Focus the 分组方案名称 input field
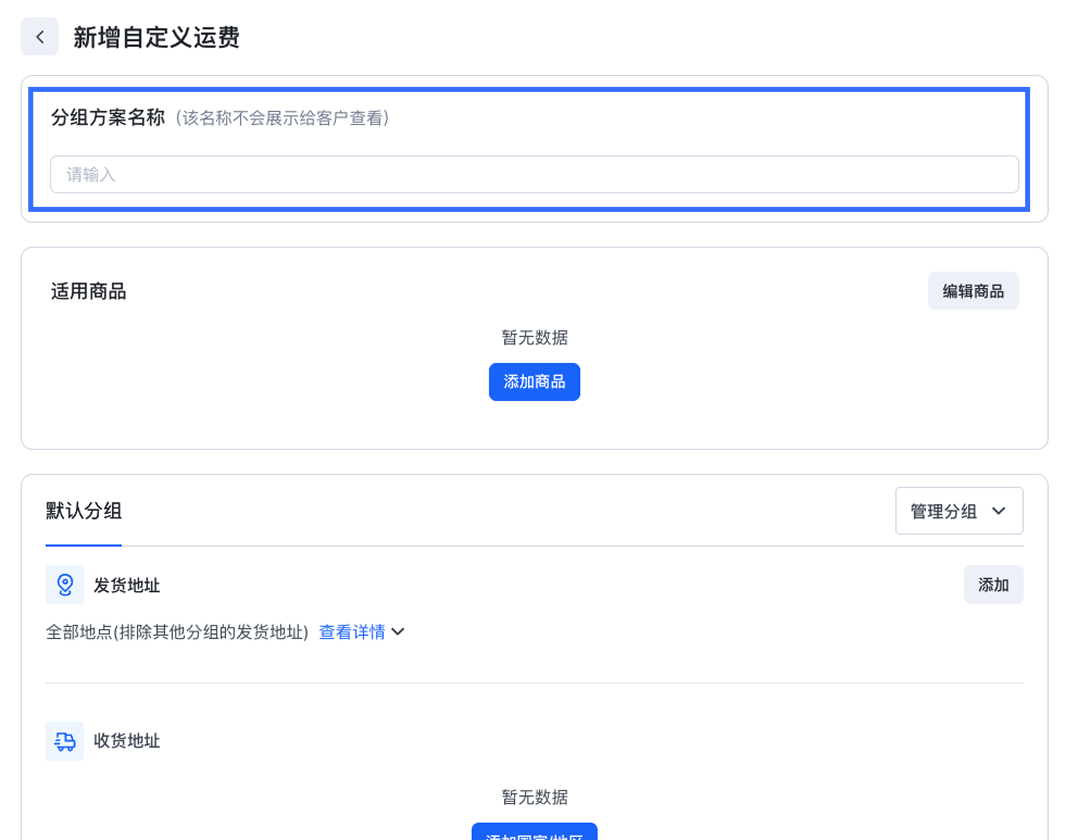This screenshot has height=840, width=1077. 534,175
